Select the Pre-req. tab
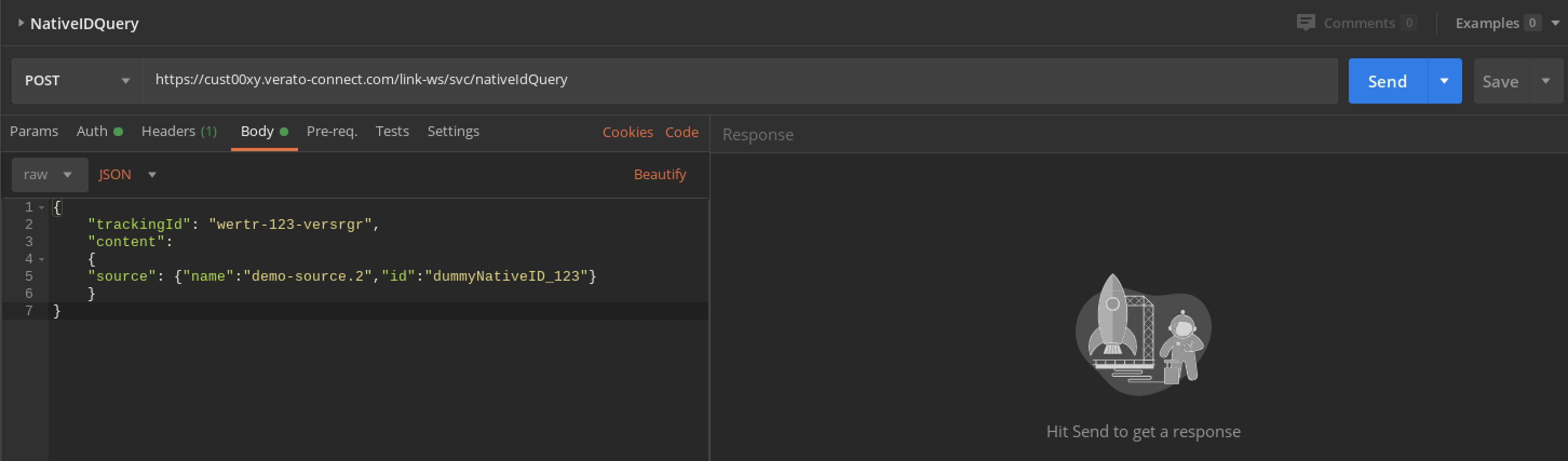The width and height of the screenshot is (1568, 461). 332,131
